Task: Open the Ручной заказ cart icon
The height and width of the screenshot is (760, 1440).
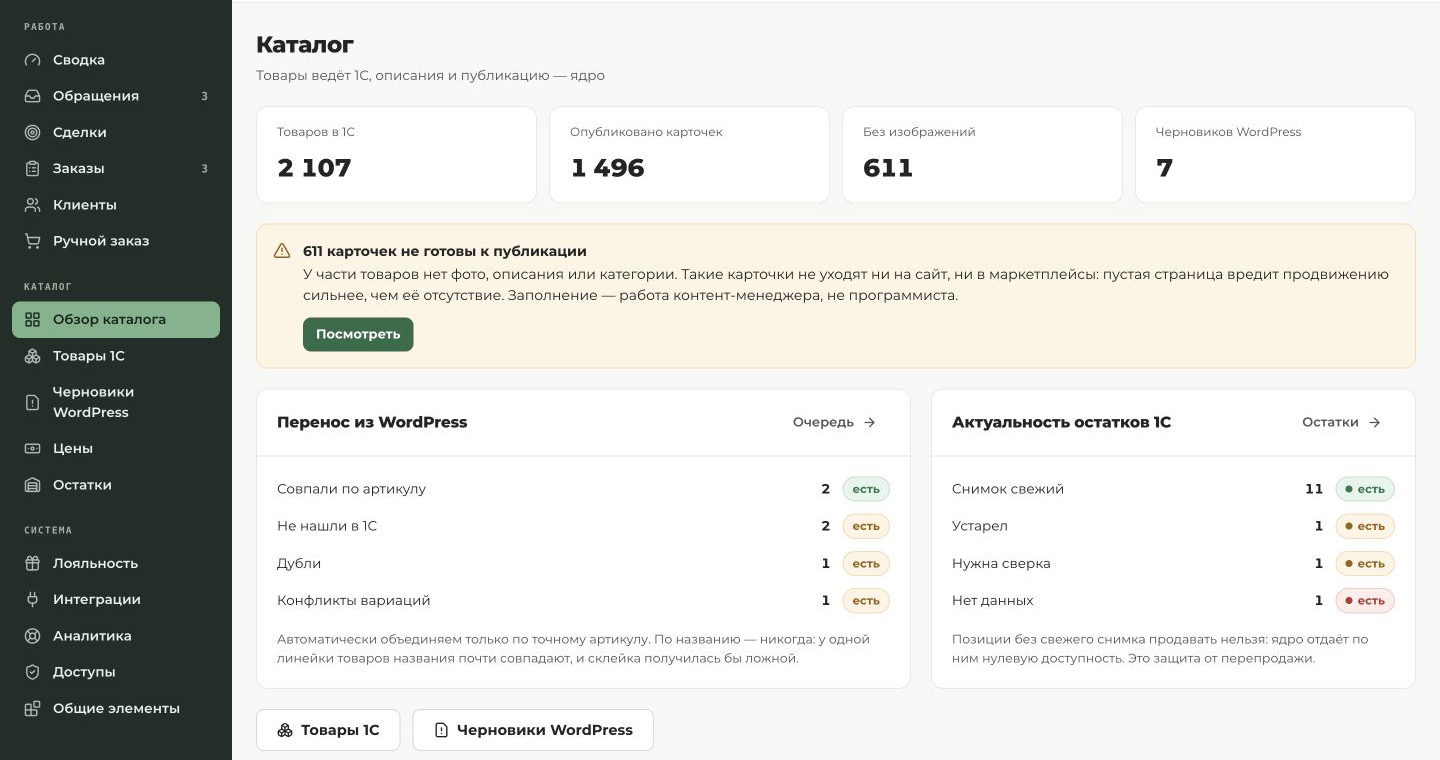Action: pos(33,241)
